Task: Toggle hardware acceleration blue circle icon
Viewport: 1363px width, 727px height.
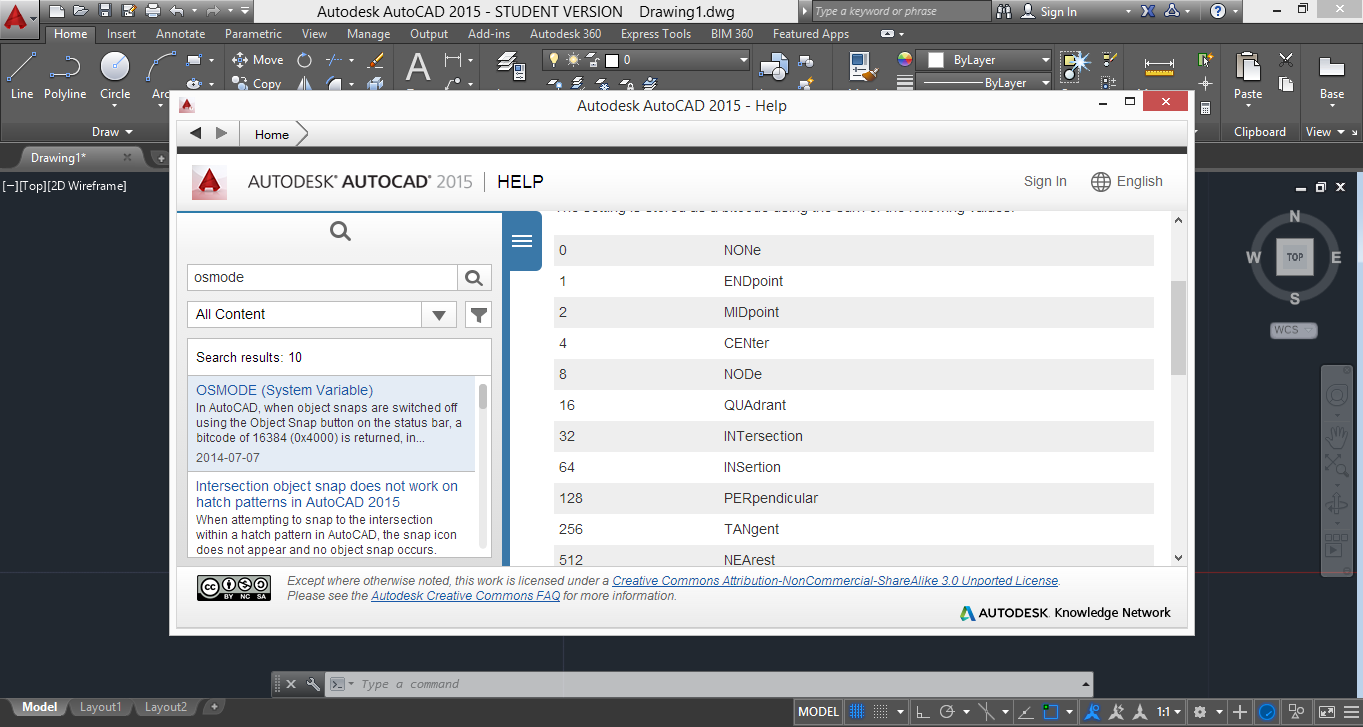Action: point(1267,712)
